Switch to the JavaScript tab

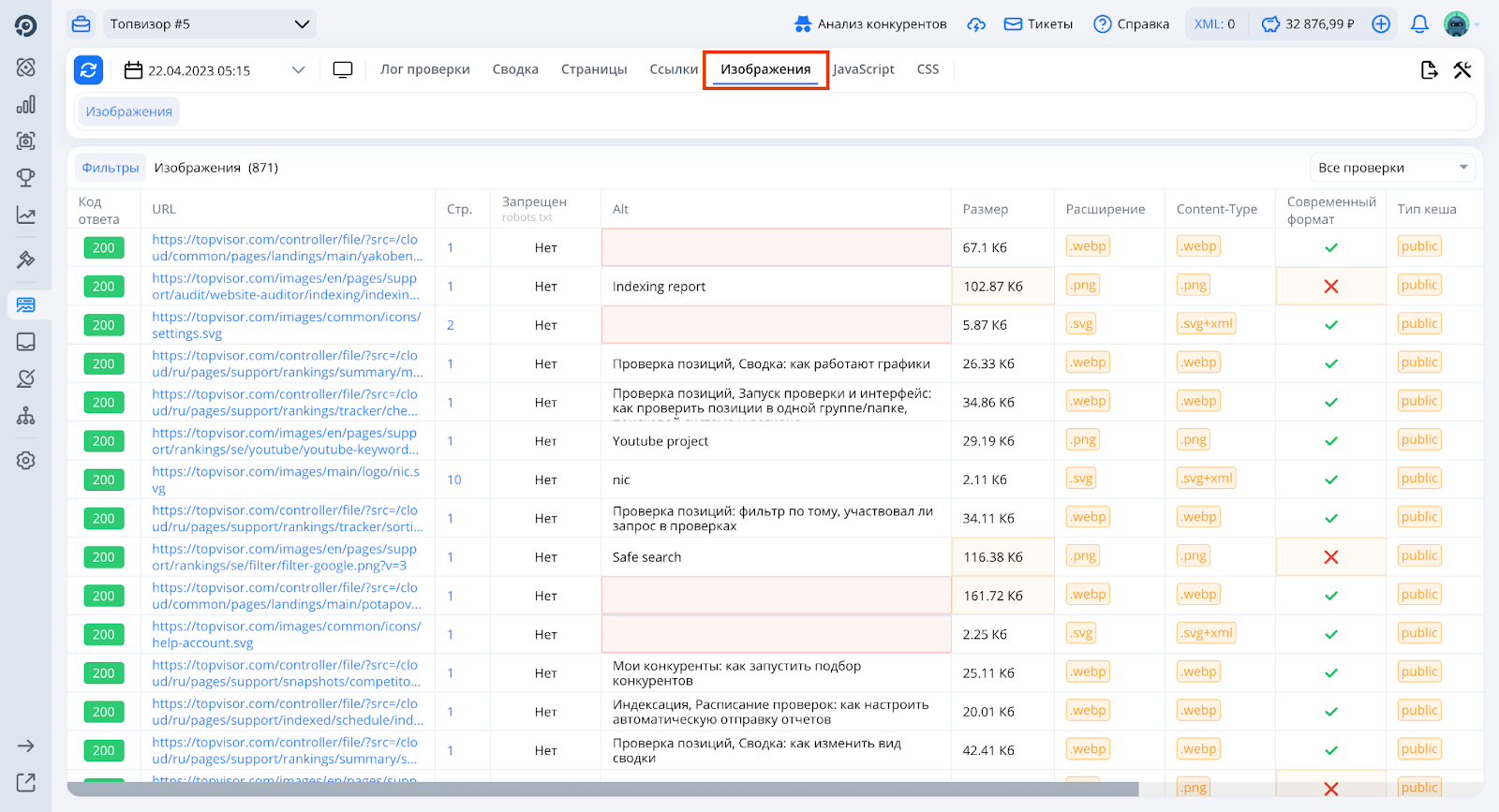[x=863, y=69]
